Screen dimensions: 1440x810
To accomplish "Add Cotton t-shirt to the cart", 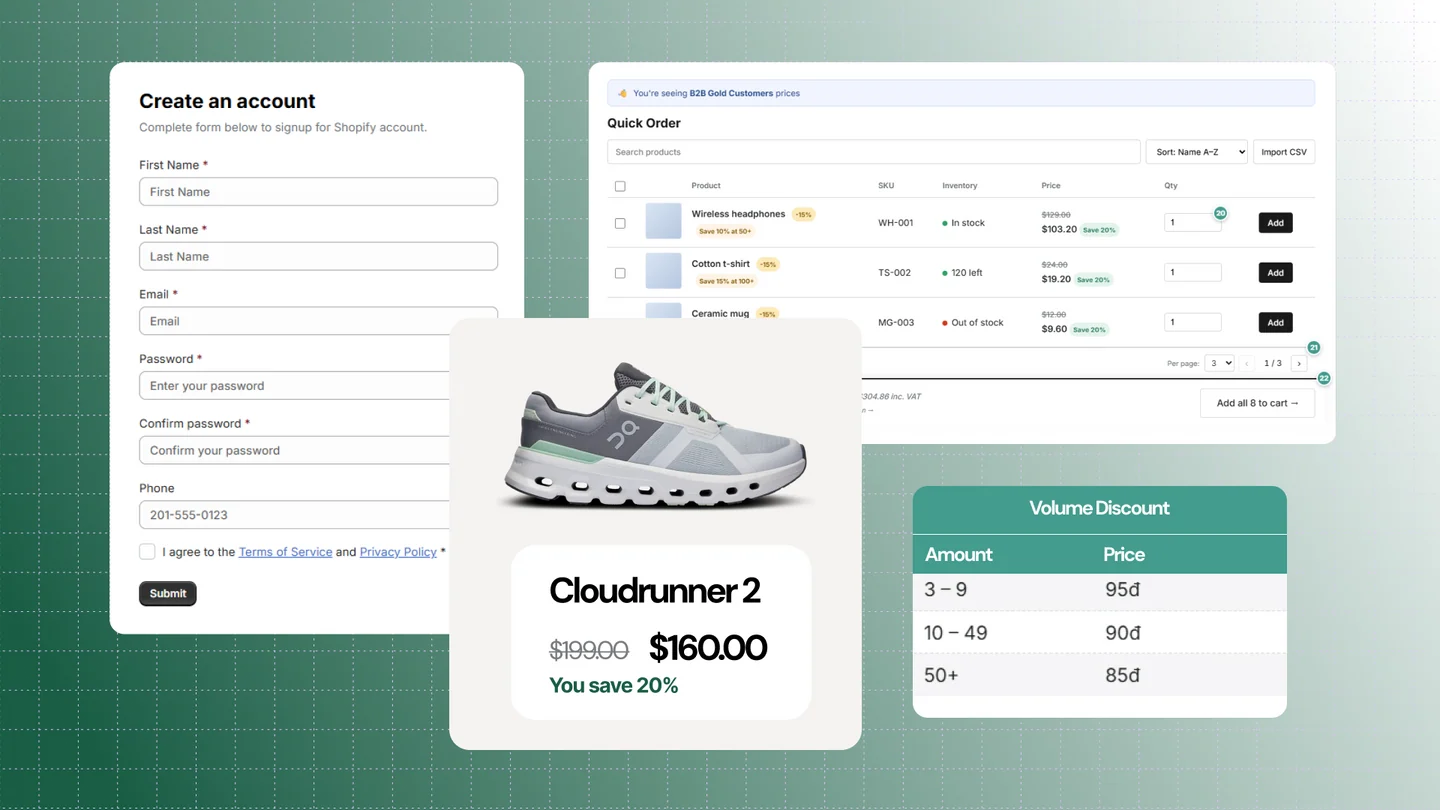I will 1275,273.
